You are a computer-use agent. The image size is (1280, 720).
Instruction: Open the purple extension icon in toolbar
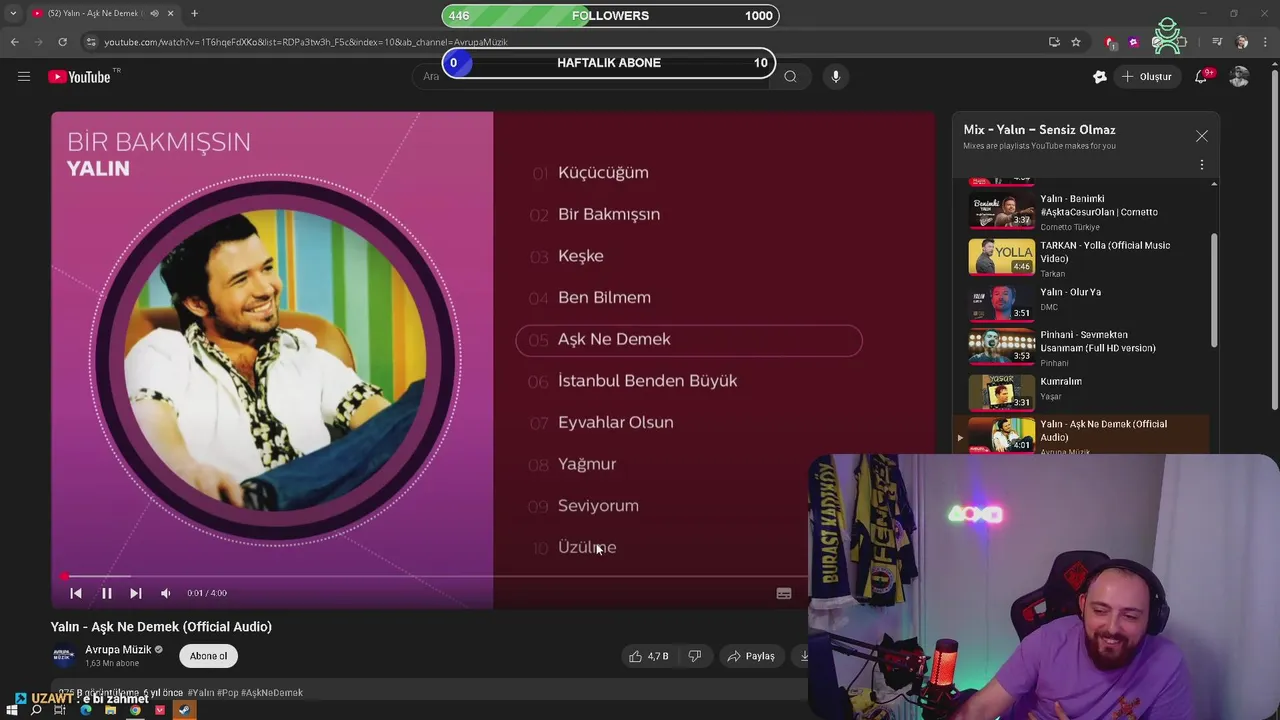click(x=1133, y=42)
